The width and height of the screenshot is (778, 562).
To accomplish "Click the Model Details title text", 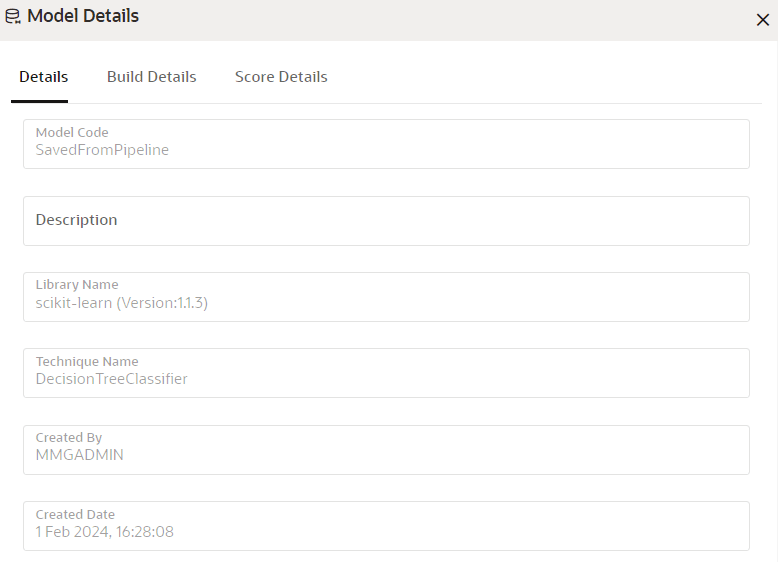I will tap(83, 16).
